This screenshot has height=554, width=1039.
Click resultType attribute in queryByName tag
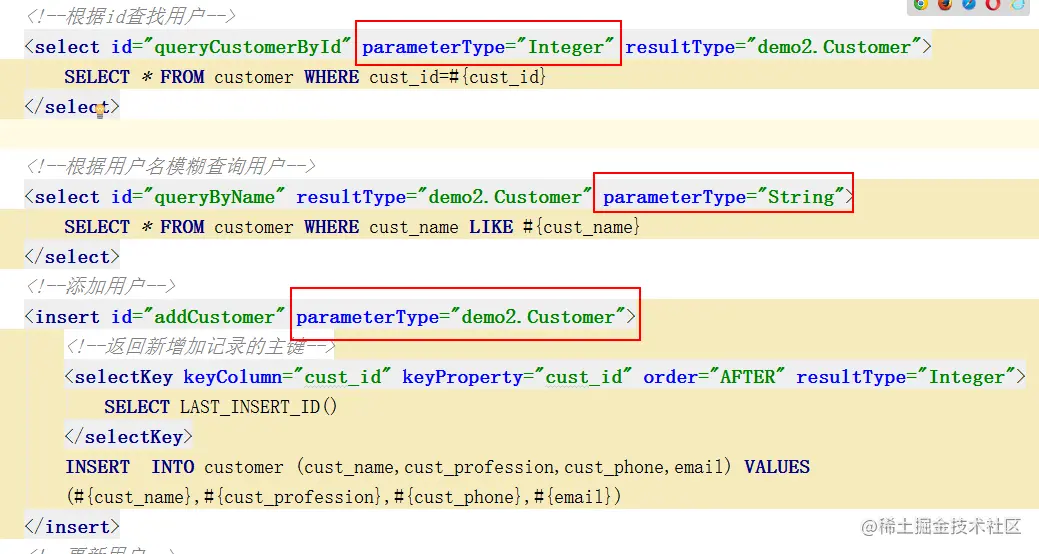click(x=443, y=197)
